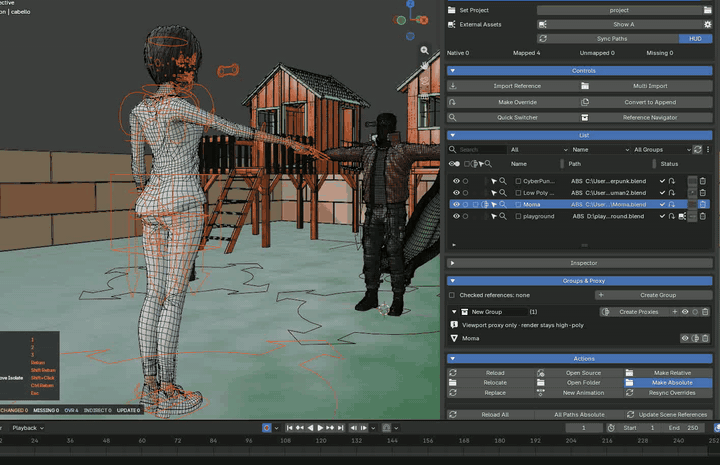Open the All filter dropdown
Image resolution: width=720 pixels, height=465 pixels.
(538, 150)
